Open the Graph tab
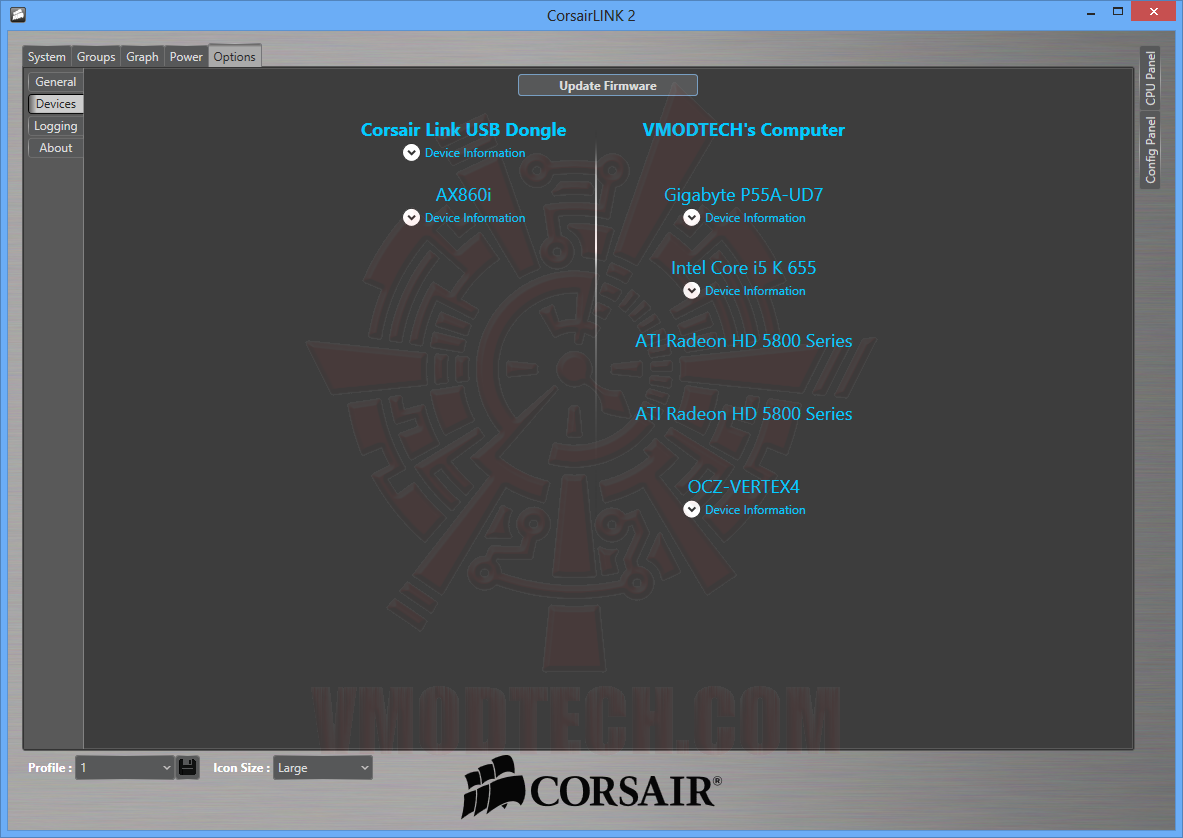1183x838 pixels. [142, 57]
